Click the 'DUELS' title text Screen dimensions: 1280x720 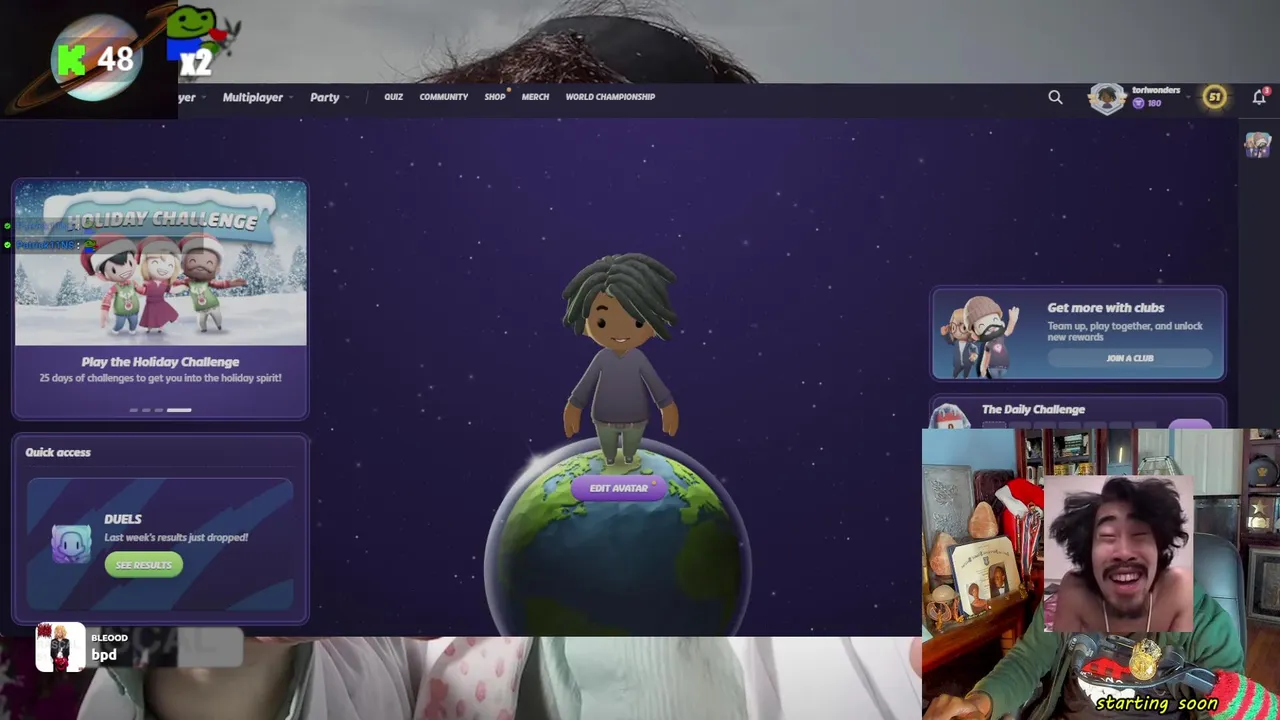123,519
